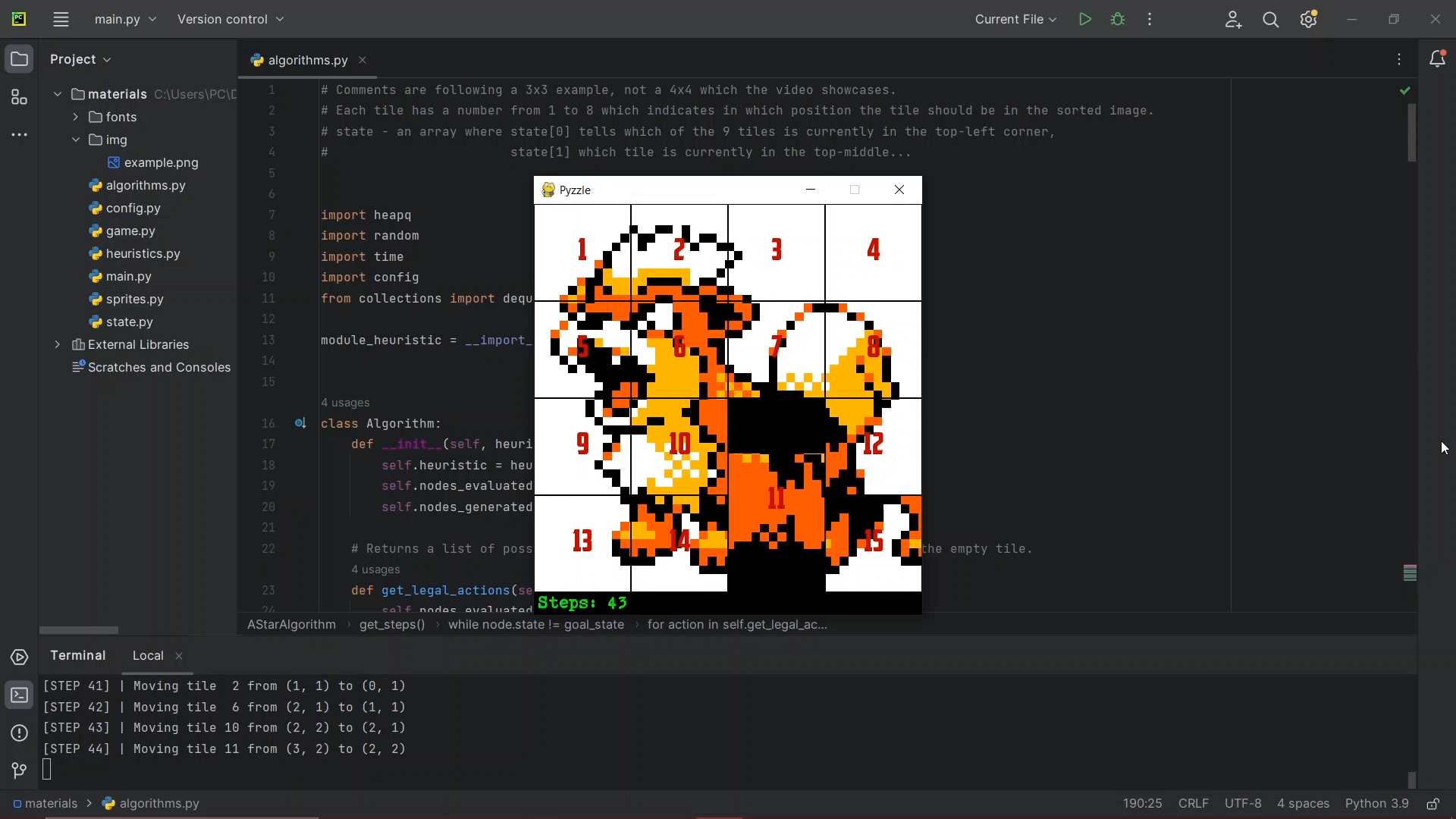1456x819 pixels.
Task: Select the Terminal tool window tab
Action: (78, 656)
